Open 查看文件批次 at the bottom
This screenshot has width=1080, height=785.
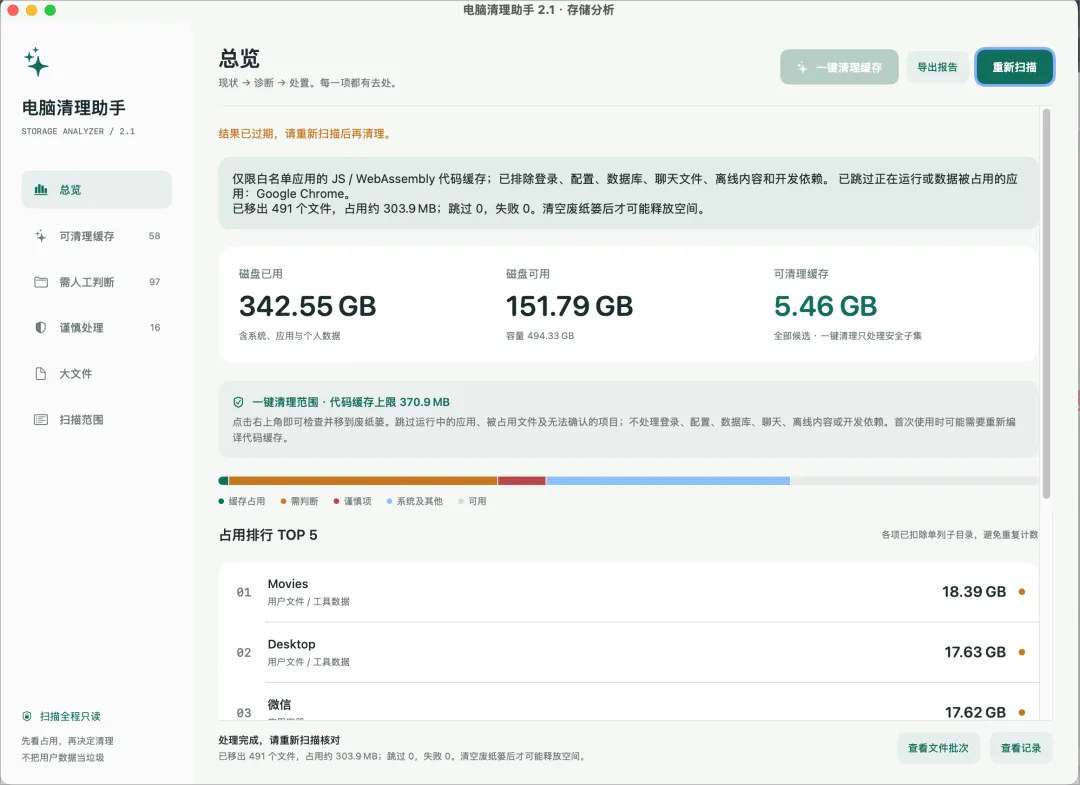coord(938,748)
